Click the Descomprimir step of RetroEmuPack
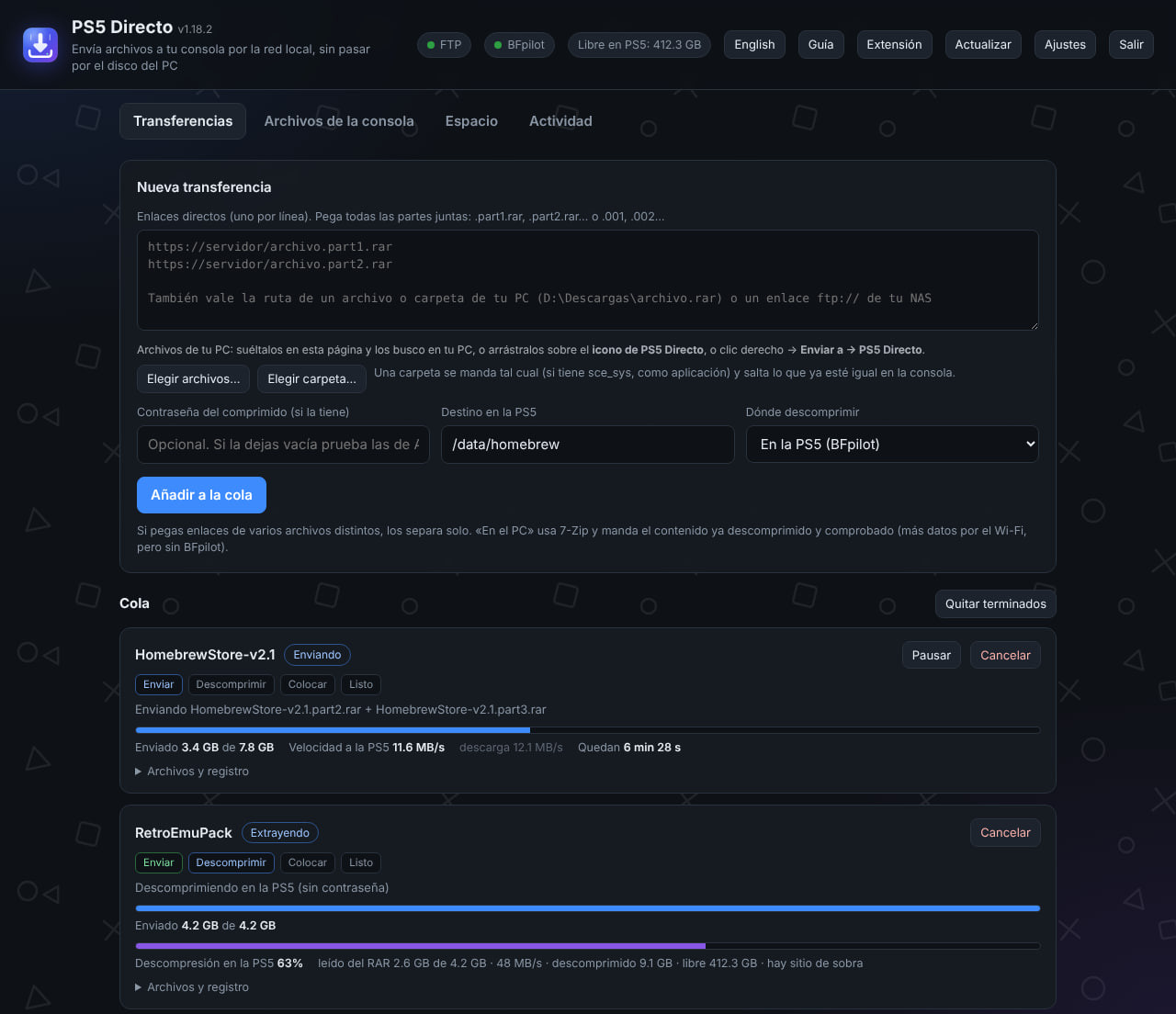The image size is (1176, 1014). pyautogui.click(x=231, y=862)
